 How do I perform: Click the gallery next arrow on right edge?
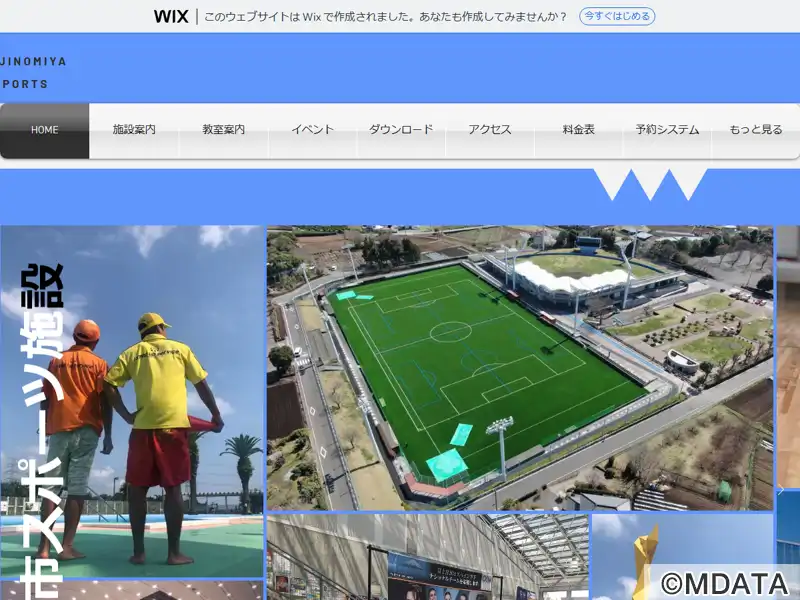pyautogui.click(x=781, y=491)
